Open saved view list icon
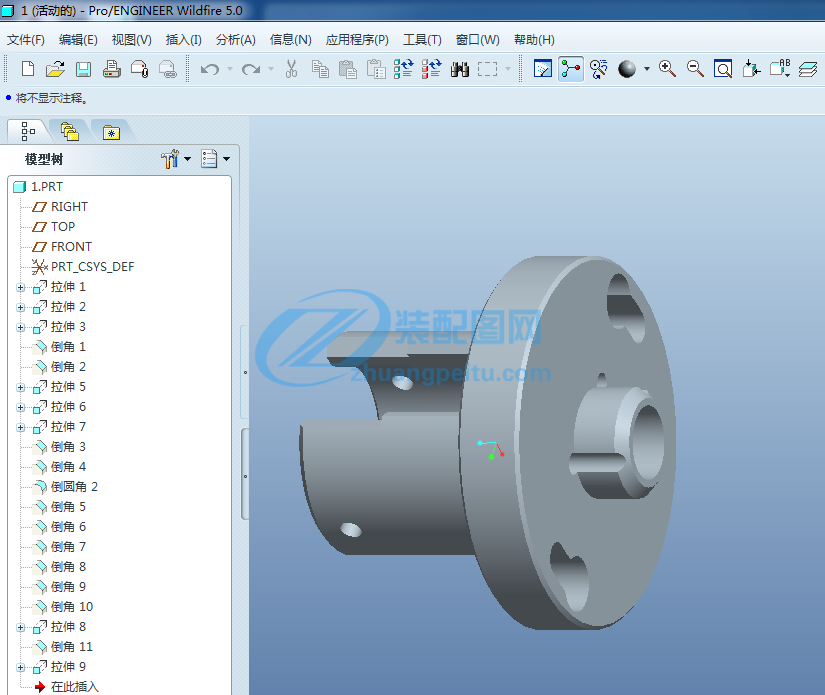This screenshot has height=695, width=825. click(x=780, y=69)
